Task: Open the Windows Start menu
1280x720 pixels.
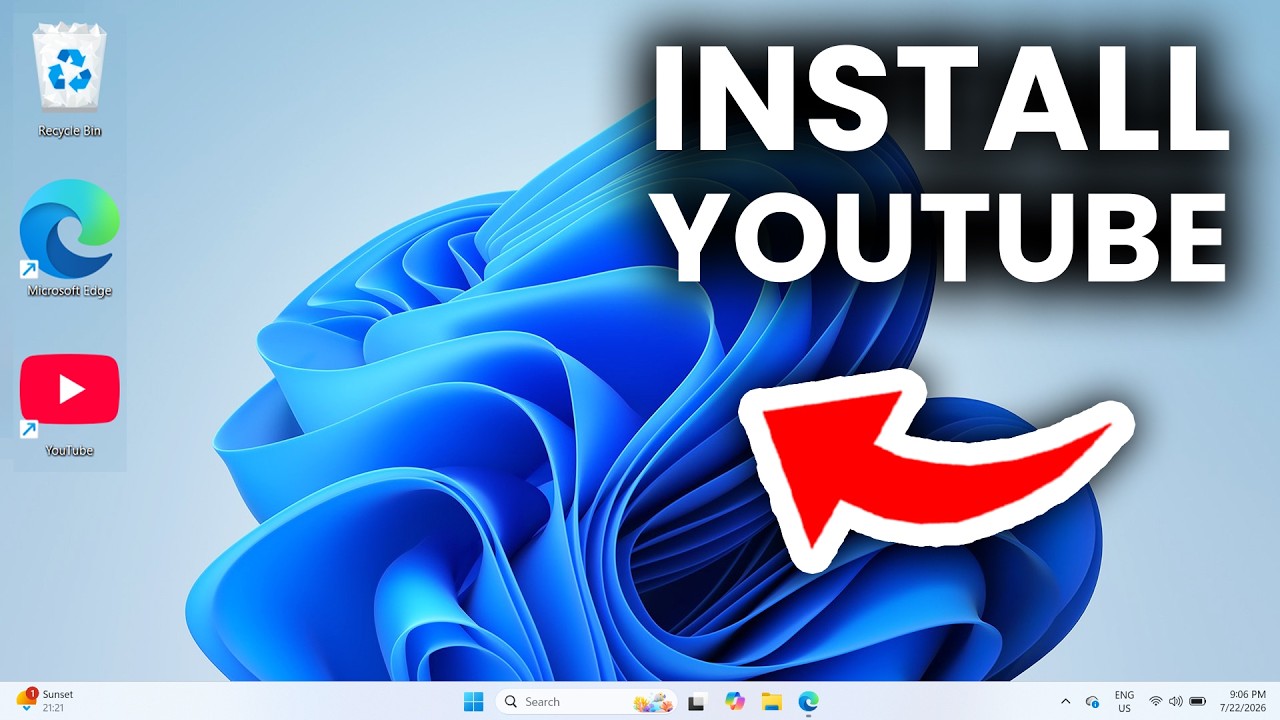Action: click(473, 702)
